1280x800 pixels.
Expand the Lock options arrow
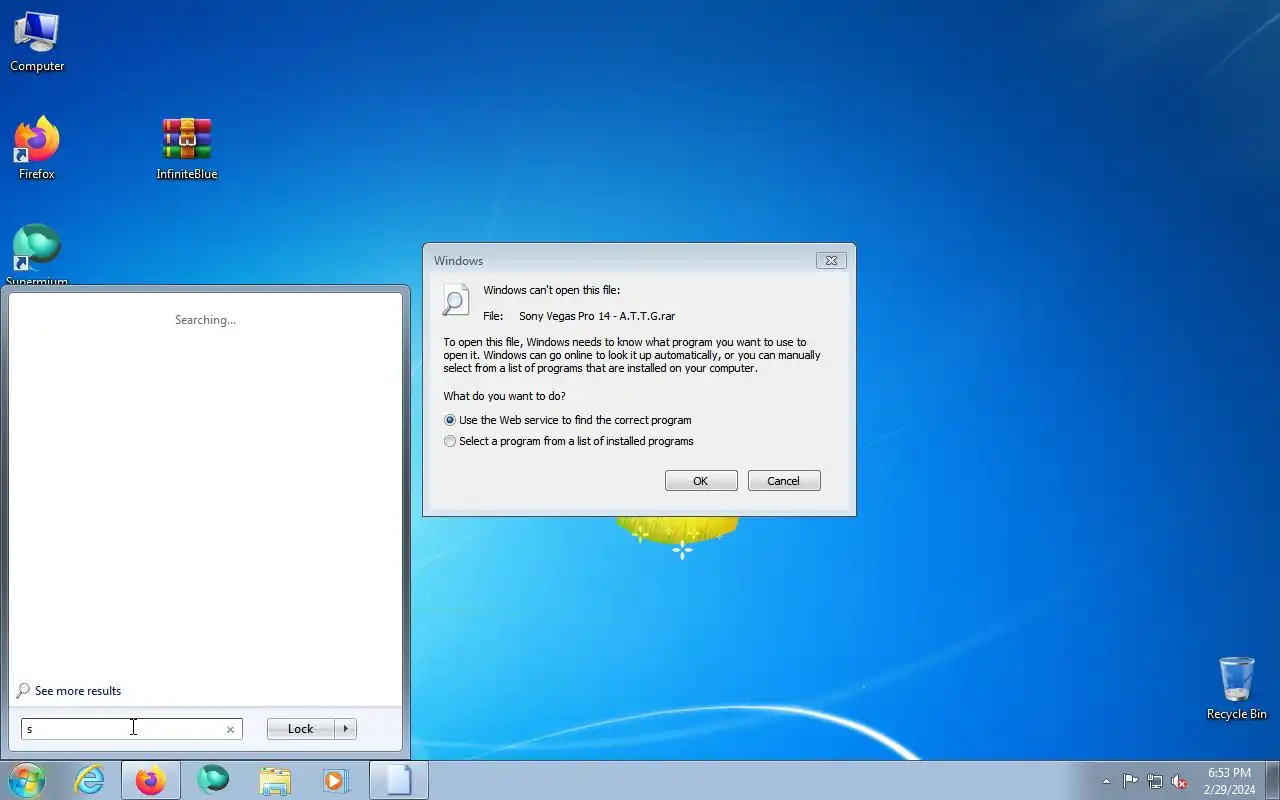pos(346,729)
